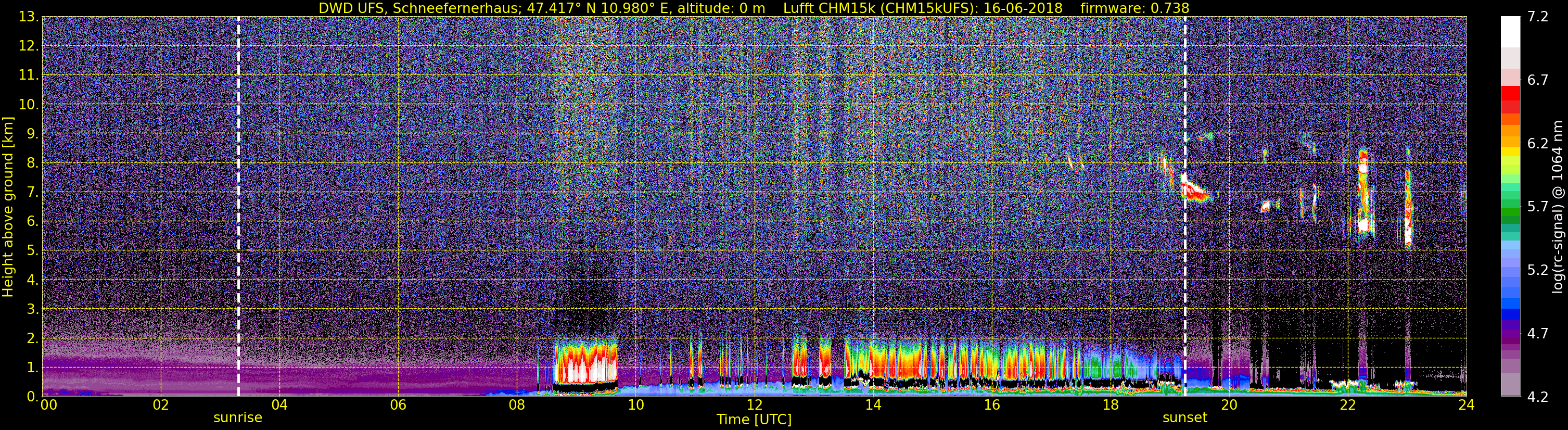Click time axis tick label 10
This screenshot has width=1568, height=430.
click(635, 405)
